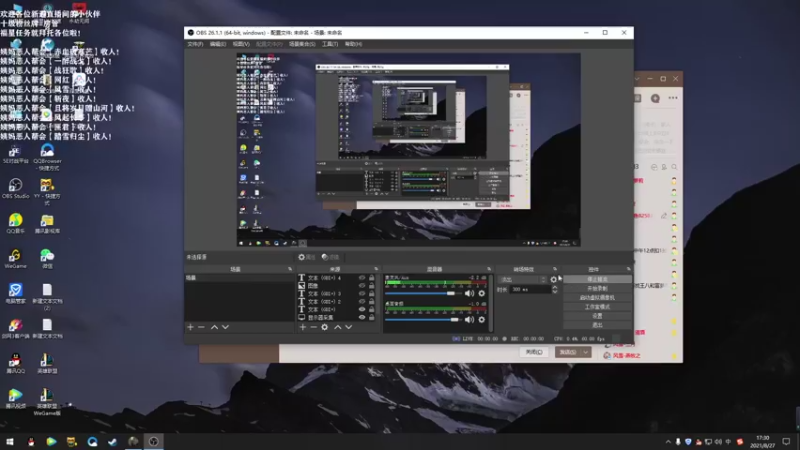Mute the 麦克风/Aux speaker icon

[469, 293]
